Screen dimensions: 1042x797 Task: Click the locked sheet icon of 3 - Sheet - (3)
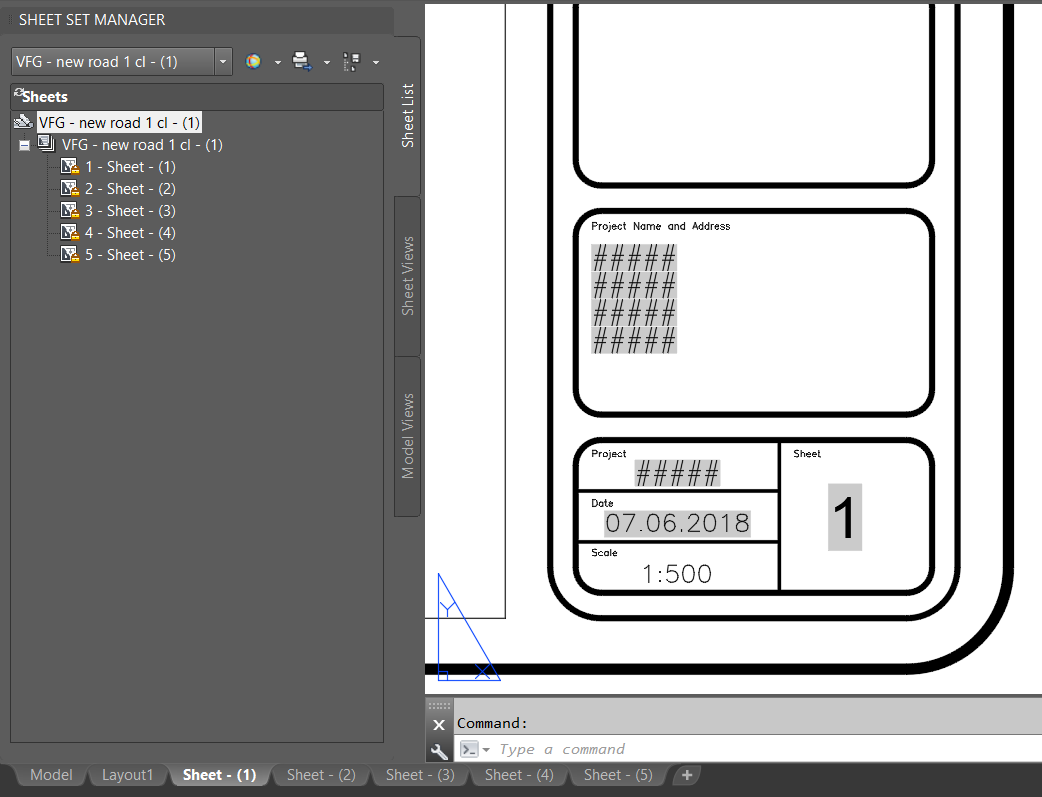tap(70, 211)
